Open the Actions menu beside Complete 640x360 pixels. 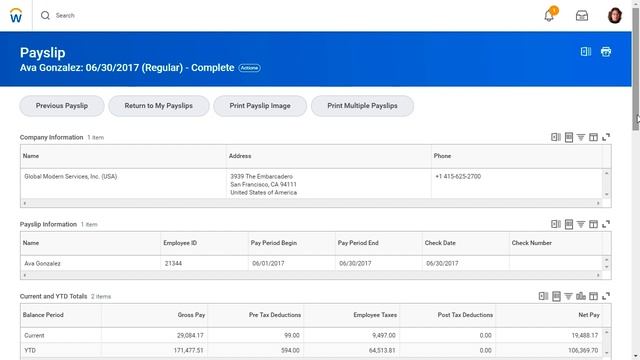point(249,68)
